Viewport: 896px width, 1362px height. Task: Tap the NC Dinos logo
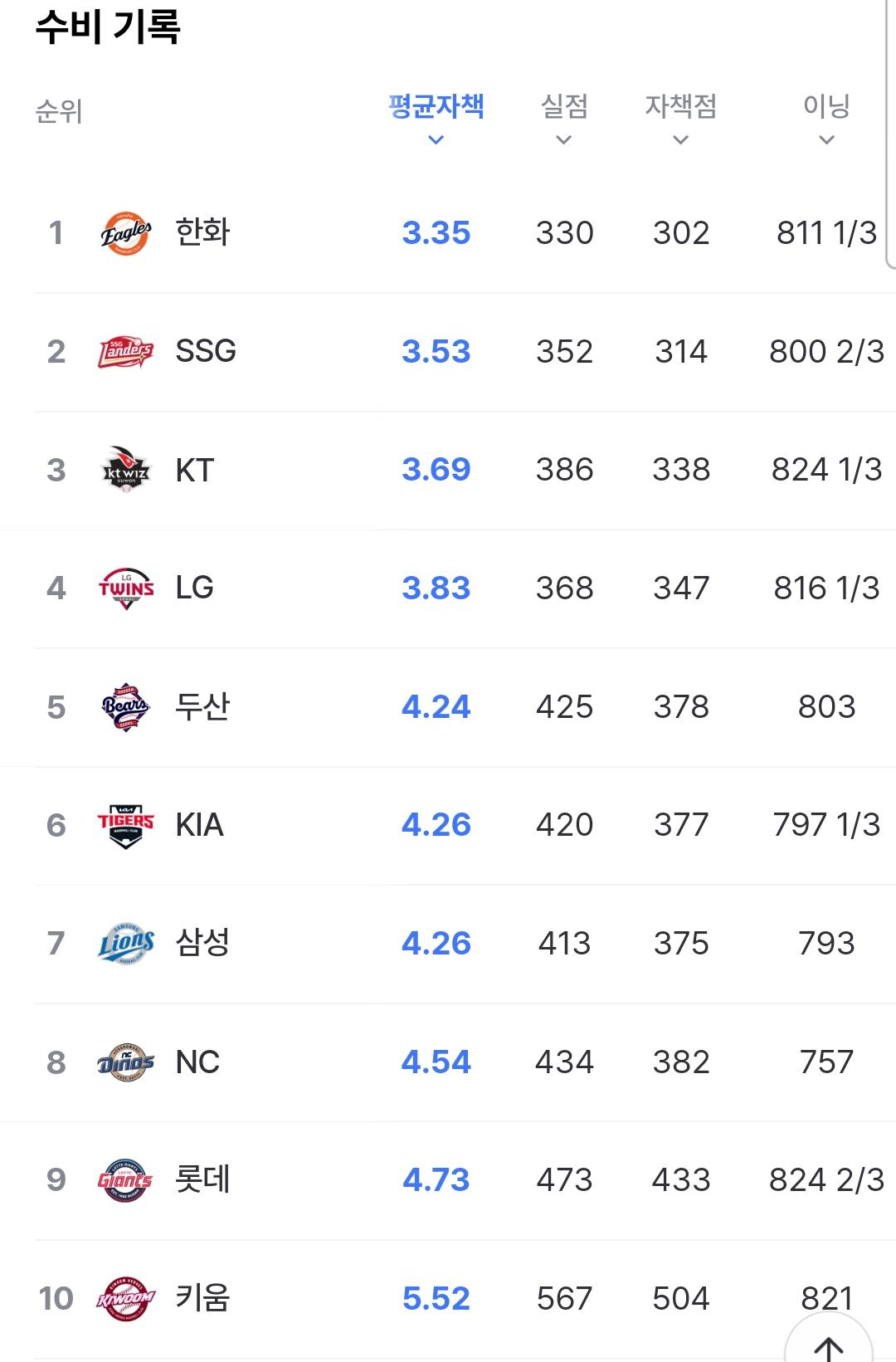point(126,1062)
